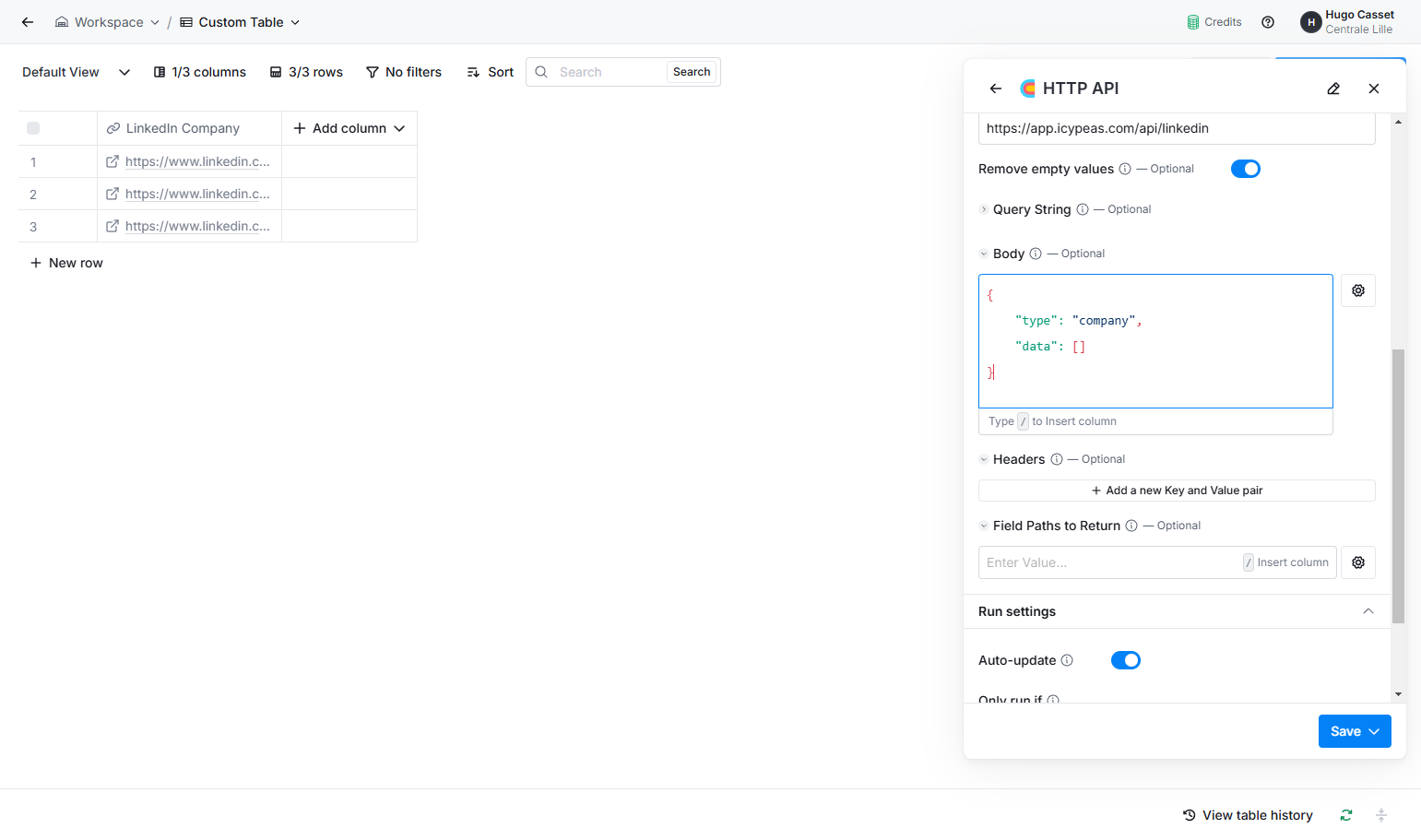This screenshot has width=1421, height=840.
Task: Open Field Paths to Return settings gear
Action: point(1358,562)
